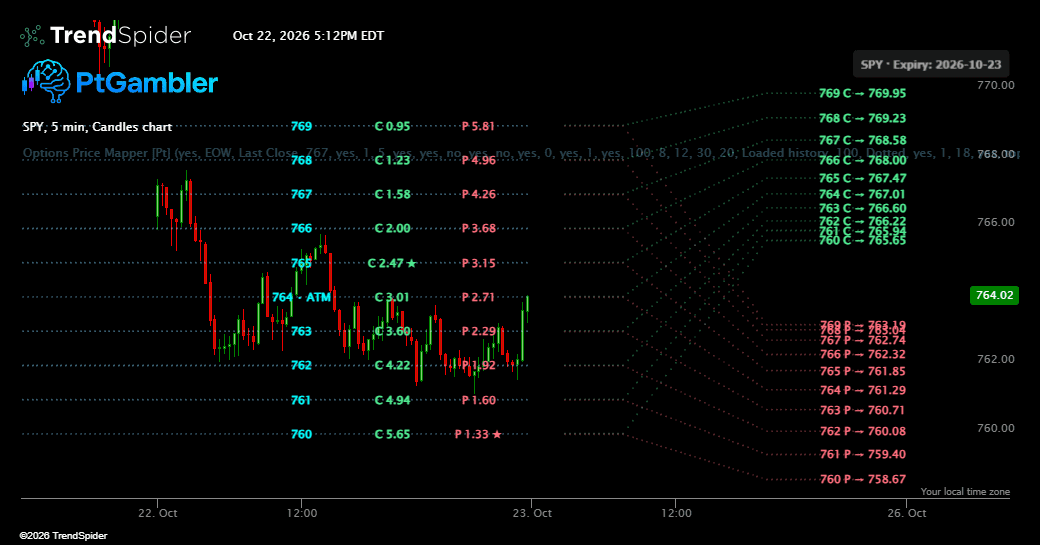This screenshot has height=545, width=1040.
Task: Click strike label 765
Action: 301,263
